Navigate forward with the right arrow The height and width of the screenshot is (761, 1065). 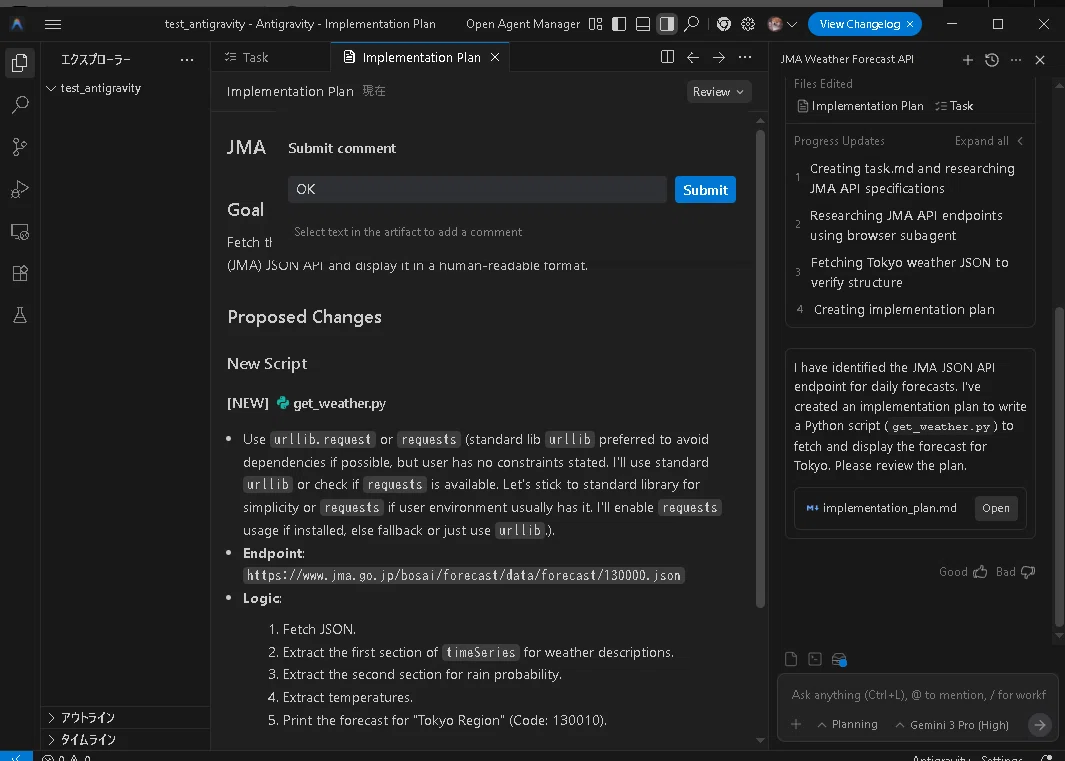pos(719,58)
